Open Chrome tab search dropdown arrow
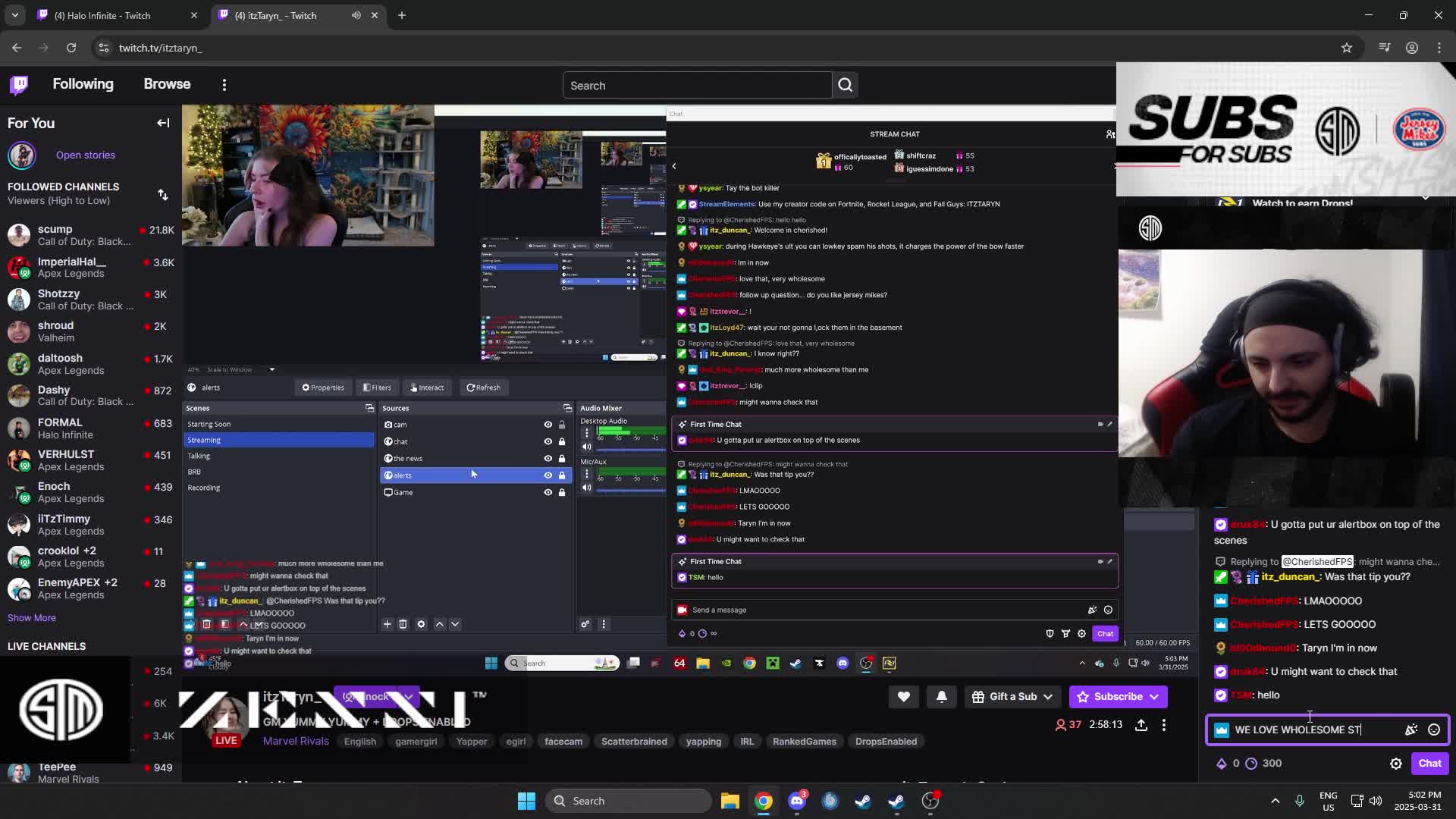Viewport: 1456px width, 819px height. tap(14, 15)
